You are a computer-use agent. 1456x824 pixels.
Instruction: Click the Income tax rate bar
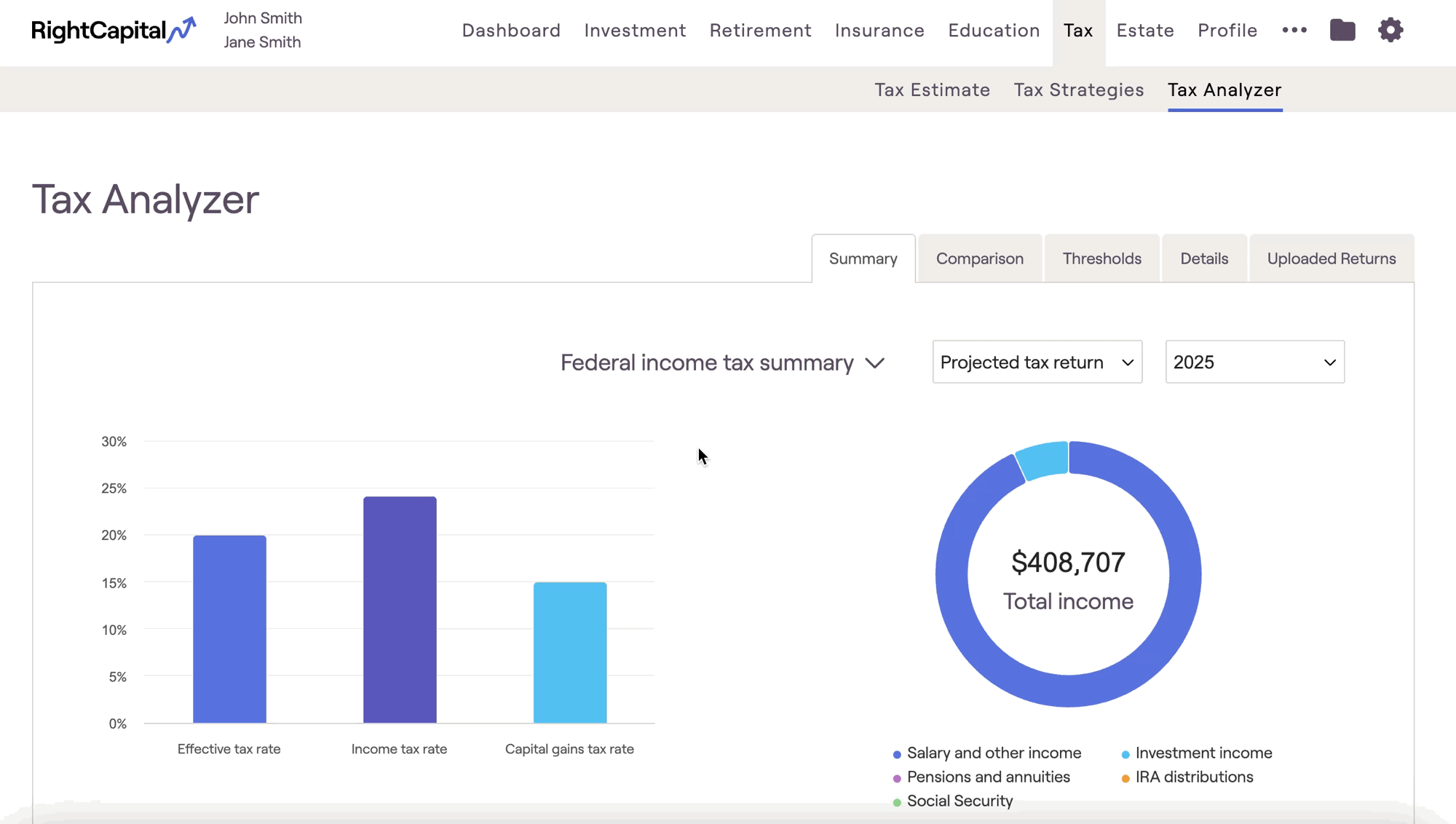tap(400, 610)
